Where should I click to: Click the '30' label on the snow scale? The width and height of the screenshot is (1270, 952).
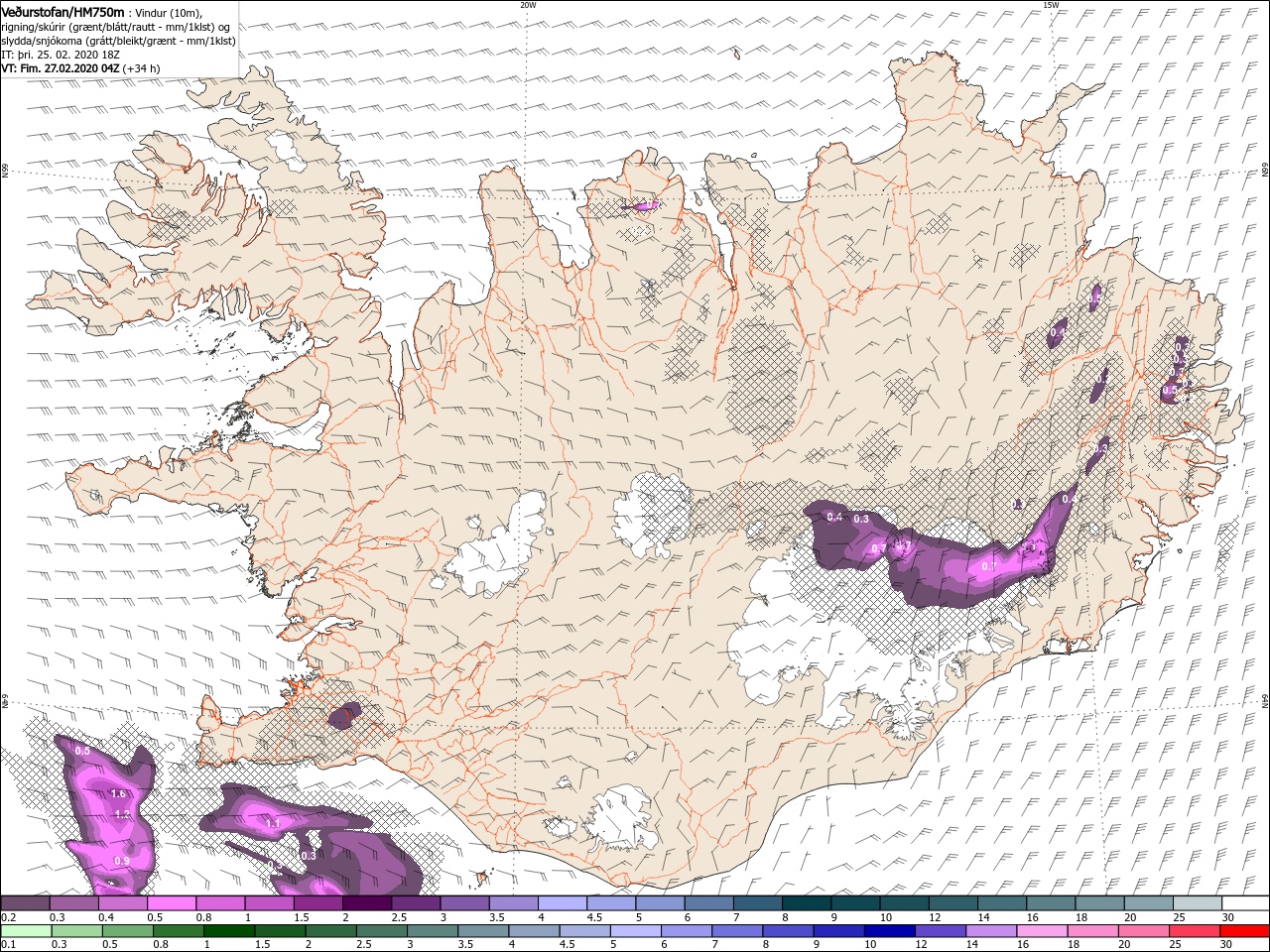coord(1228,917)
